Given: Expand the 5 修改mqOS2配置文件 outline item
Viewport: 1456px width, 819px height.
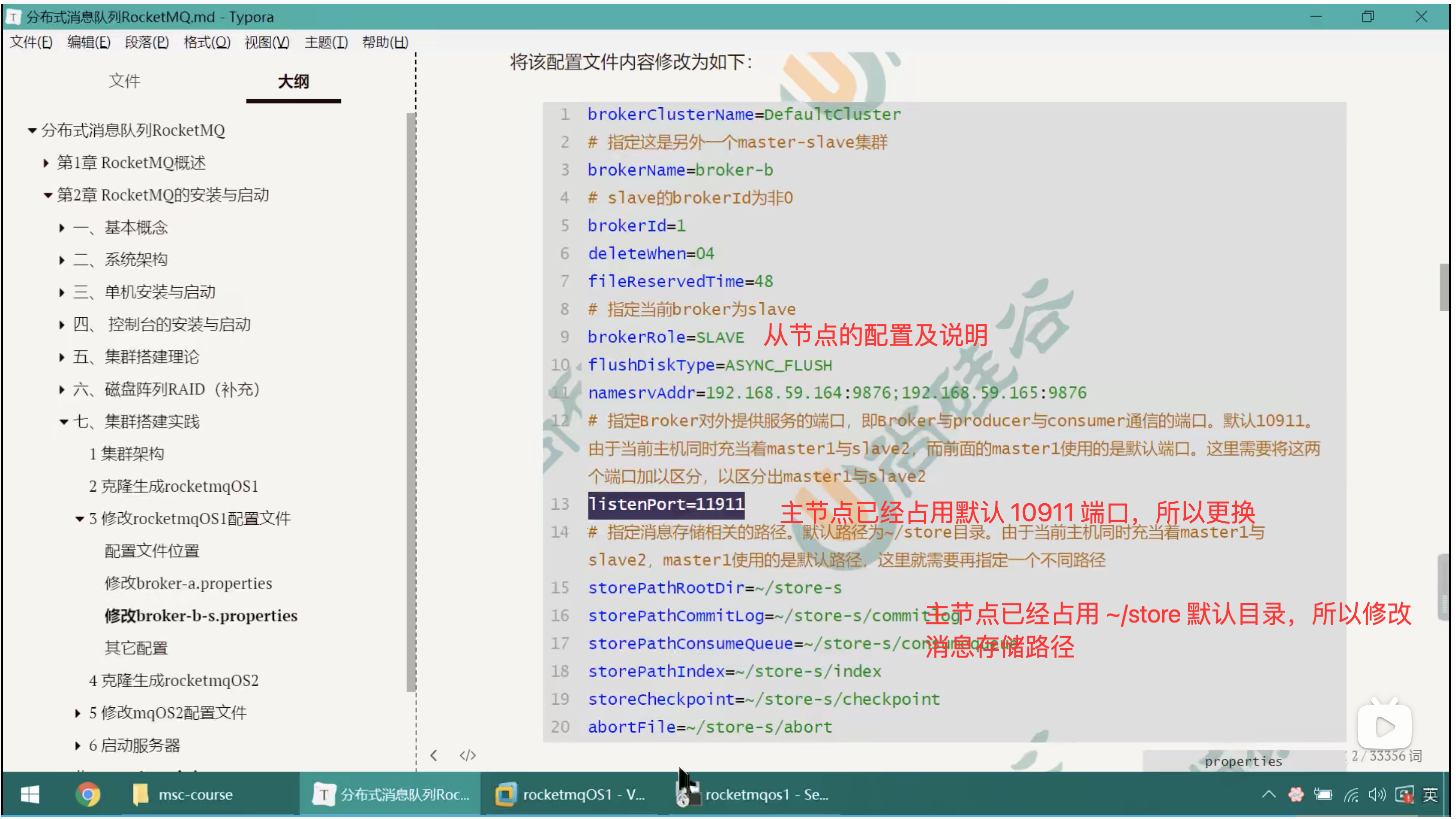Looking at the screenshot, I should click(77, 713).
